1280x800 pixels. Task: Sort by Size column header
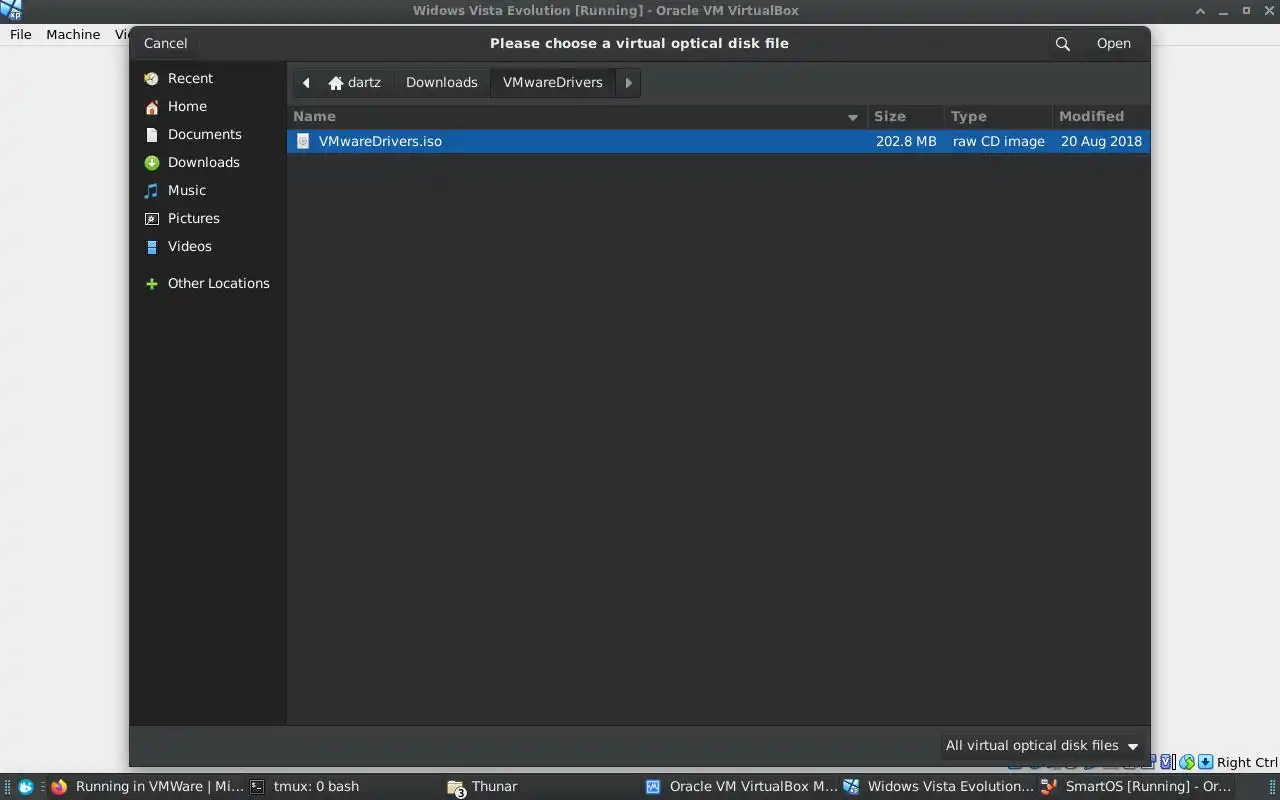905,116
